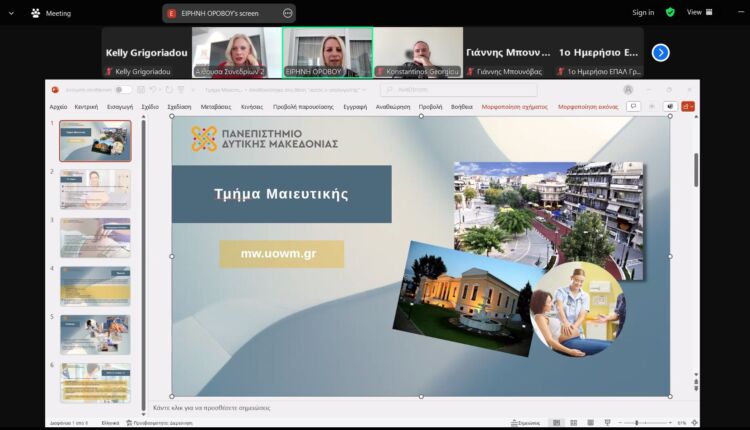Select slide 3 thumbnail
750x430 pixels.
[95, 238]
